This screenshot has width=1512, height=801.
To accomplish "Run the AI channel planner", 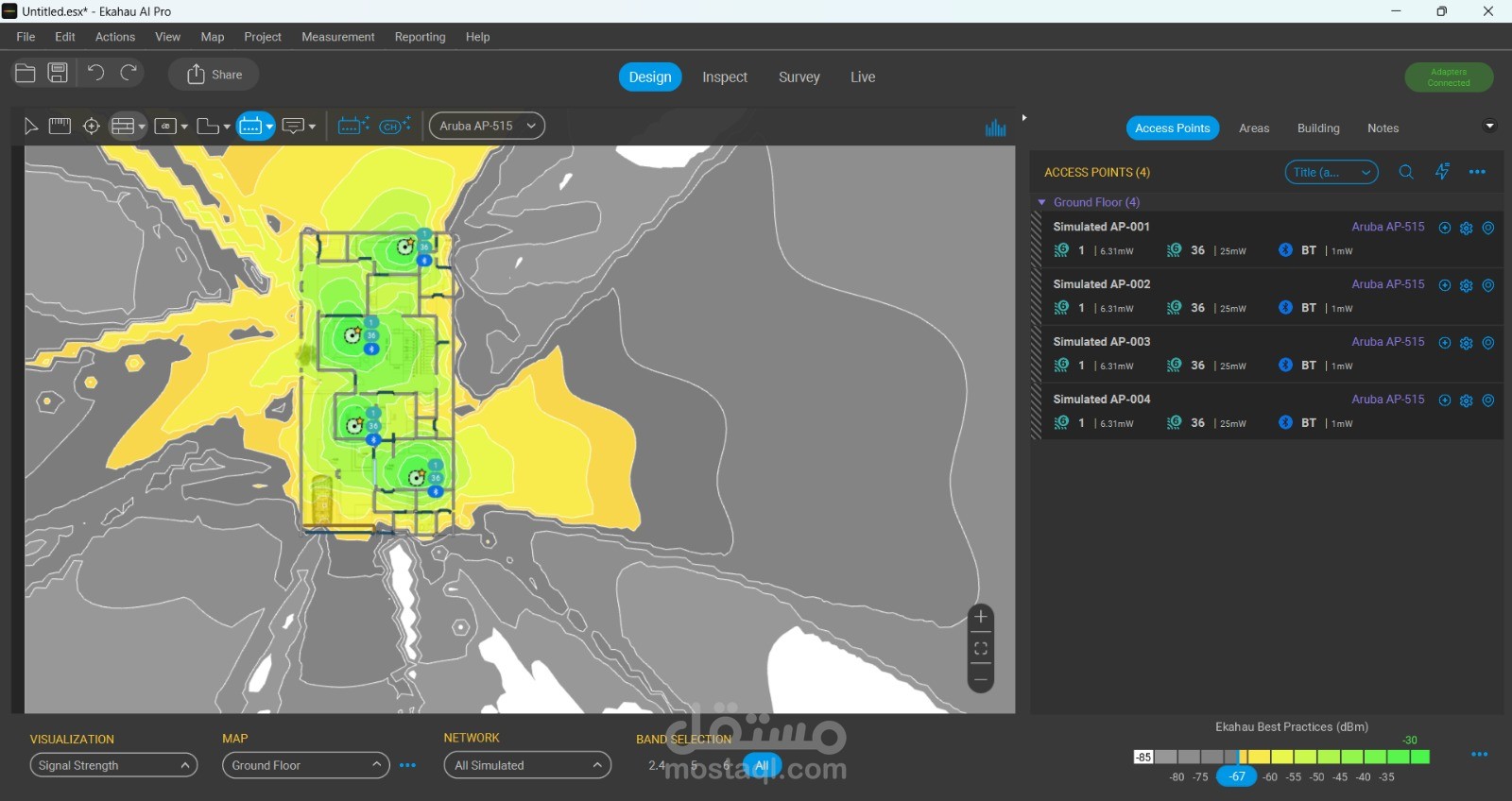I will (395, 126).
